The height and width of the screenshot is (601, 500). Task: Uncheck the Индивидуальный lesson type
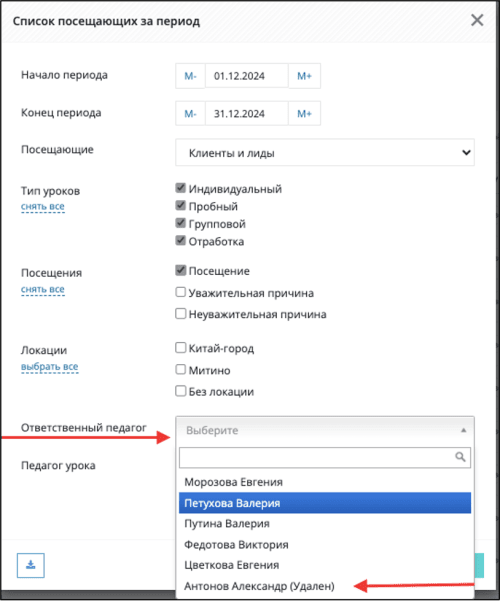point(181,188)
